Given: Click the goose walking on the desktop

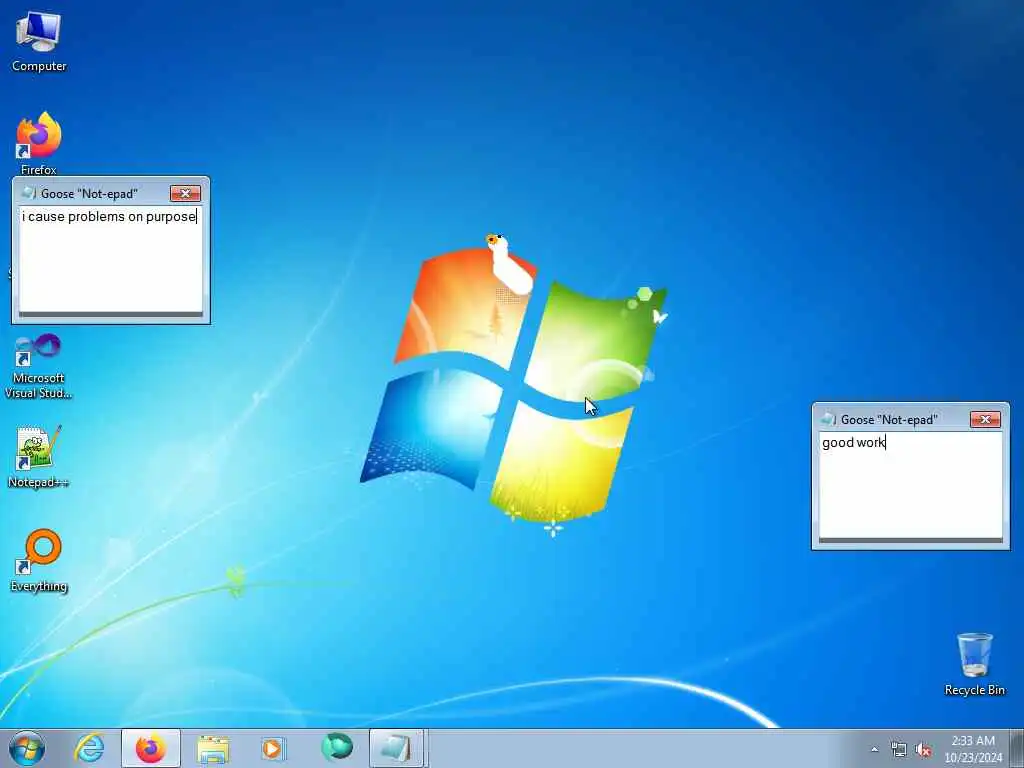Looking at the screenshot, I should pos(509,264).
